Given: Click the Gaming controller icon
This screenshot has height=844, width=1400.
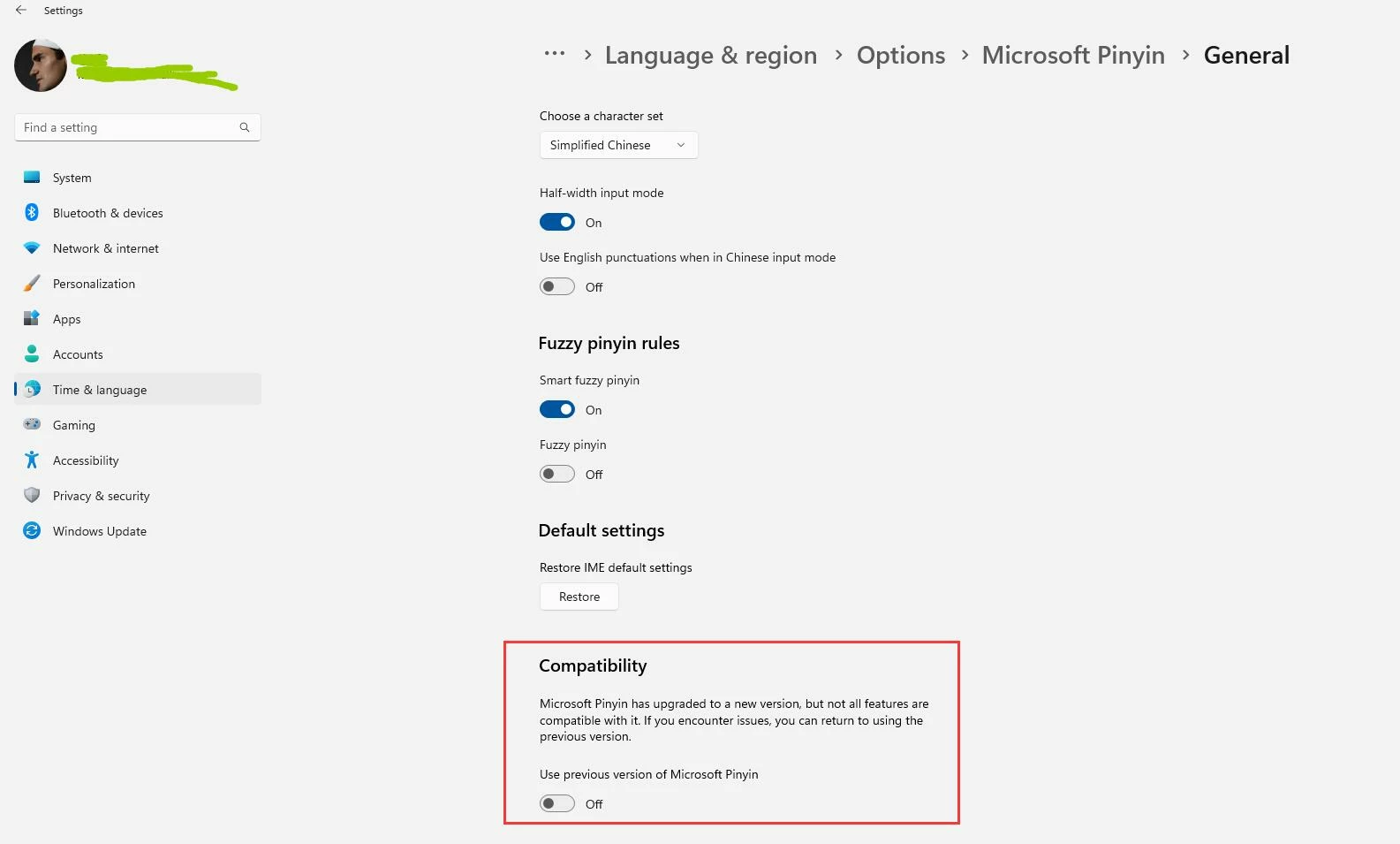Looking at the screenshot, I should point(32,424).
